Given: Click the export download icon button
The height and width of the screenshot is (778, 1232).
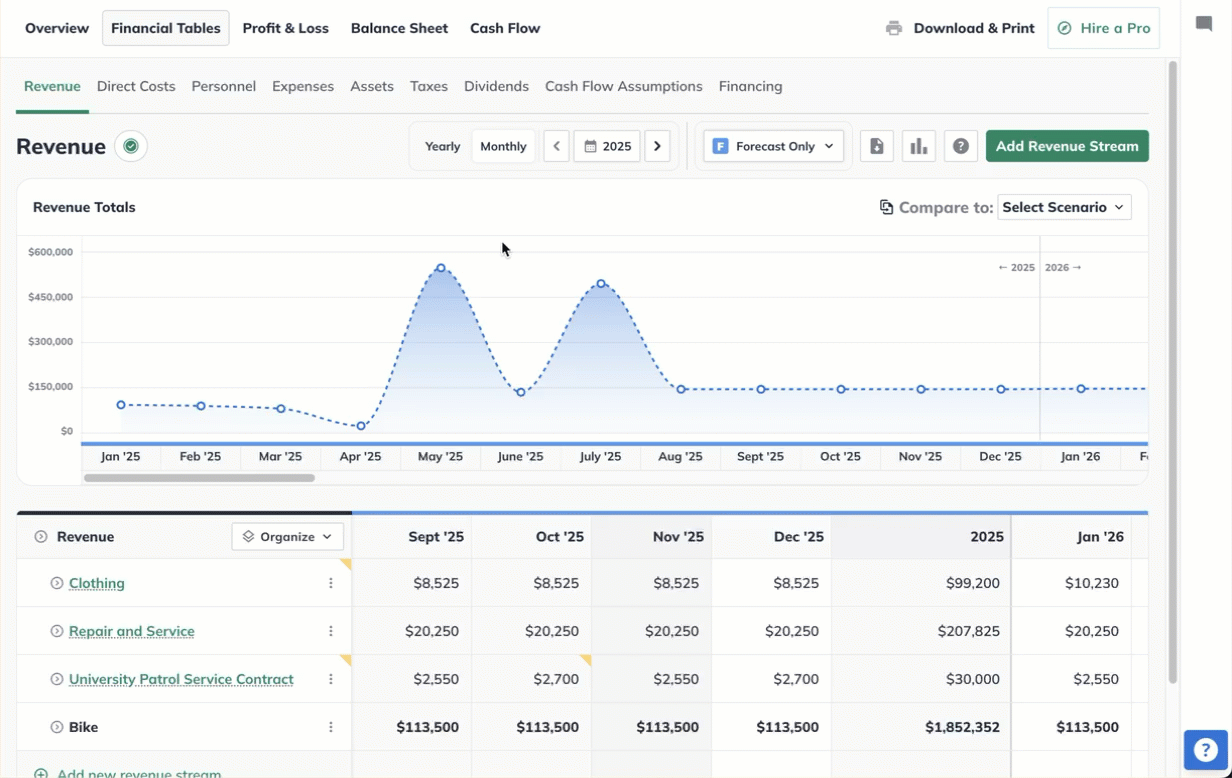Looking at the screenshot, I should [877, 146].
